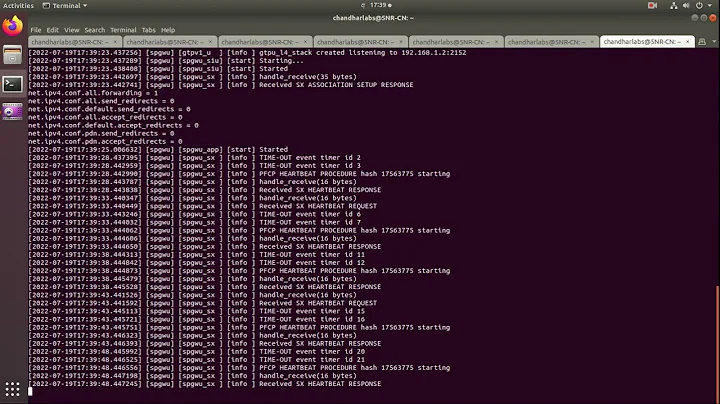The height and width of the screenshot is (404, 720).
Task: Open Firefox from the dock
Action: pyautogui.click(x=12, y=26)
